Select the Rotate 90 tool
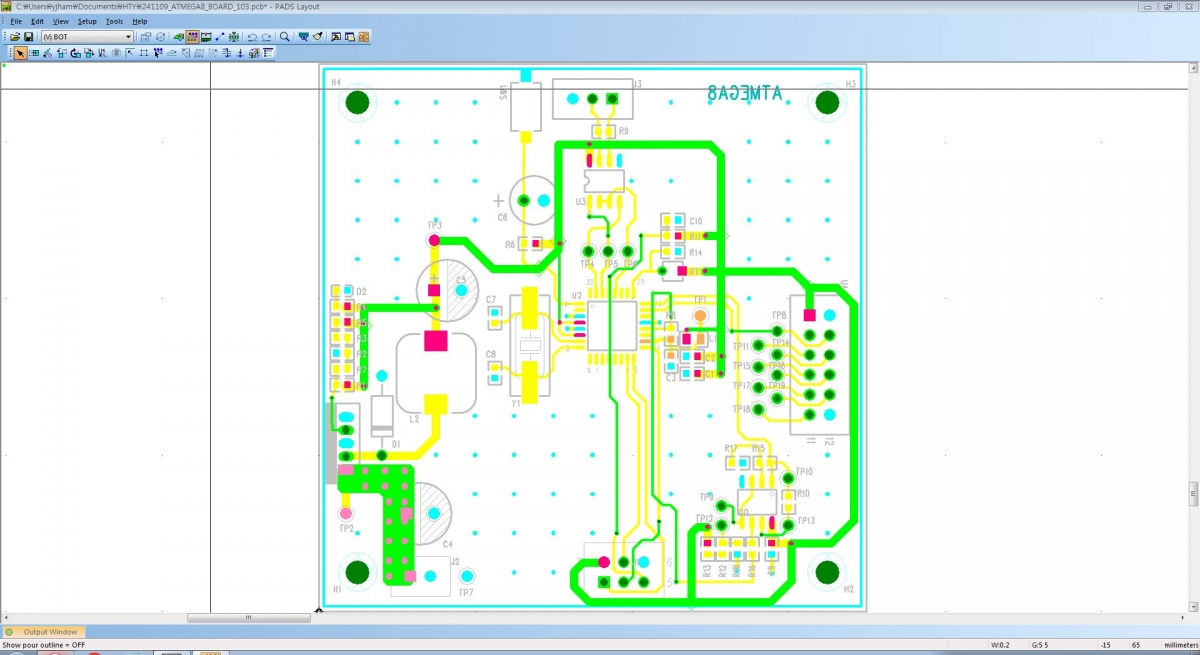 (x=62, y=53)
